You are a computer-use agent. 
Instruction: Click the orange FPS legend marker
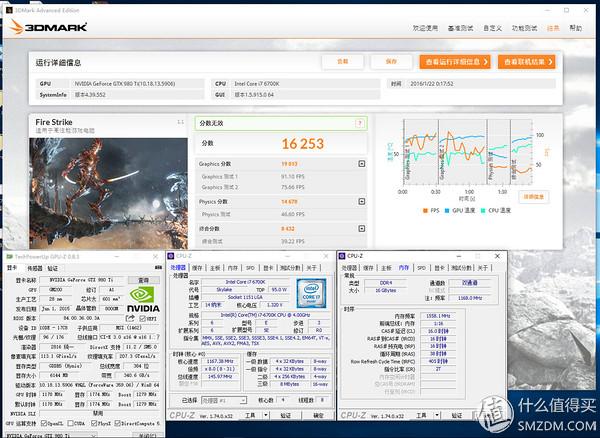[x=425, y=210]
